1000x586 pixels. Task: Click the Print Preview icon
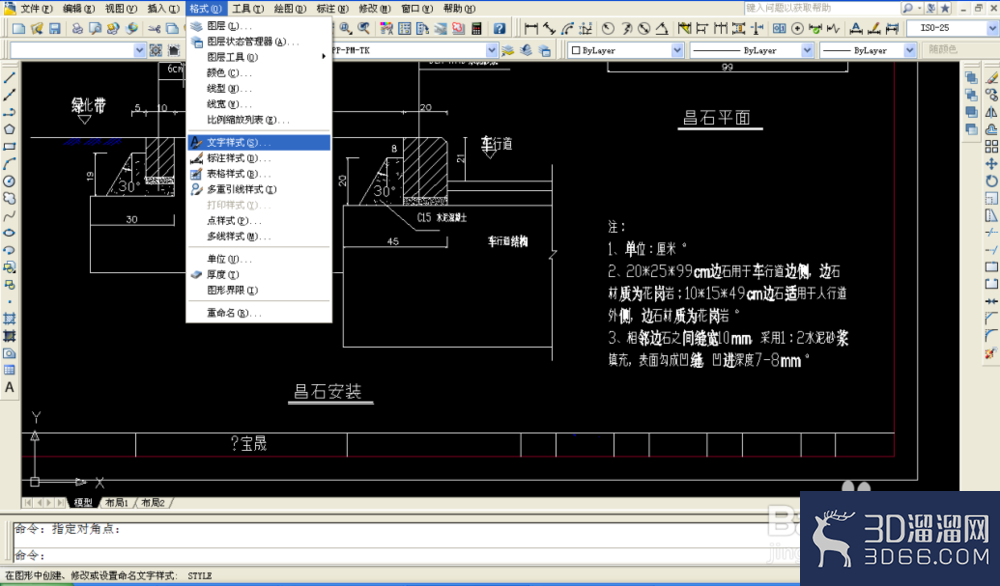coord(95,28)
